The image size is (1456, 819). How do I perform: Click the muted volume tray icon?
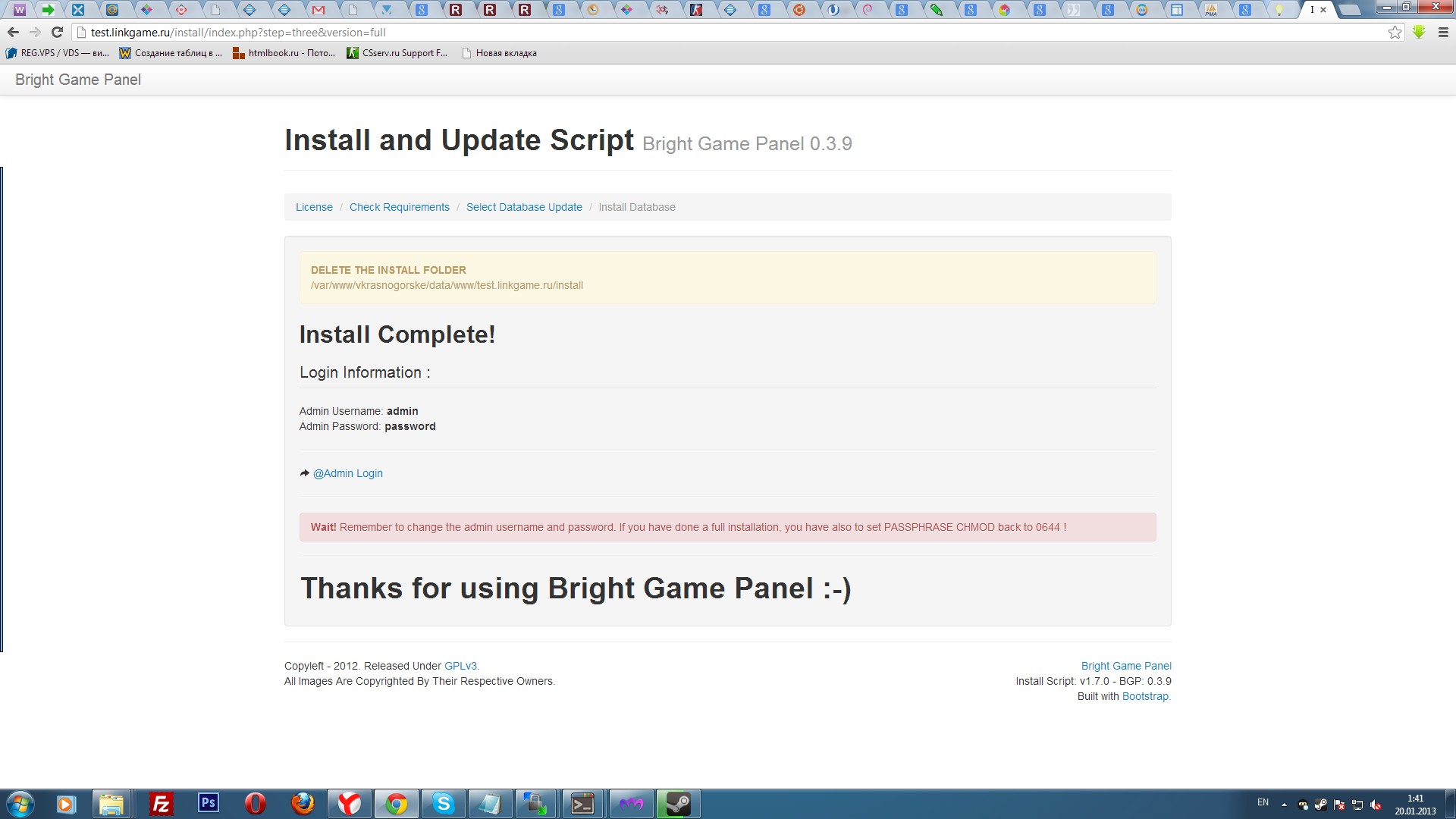point(1376,805)
